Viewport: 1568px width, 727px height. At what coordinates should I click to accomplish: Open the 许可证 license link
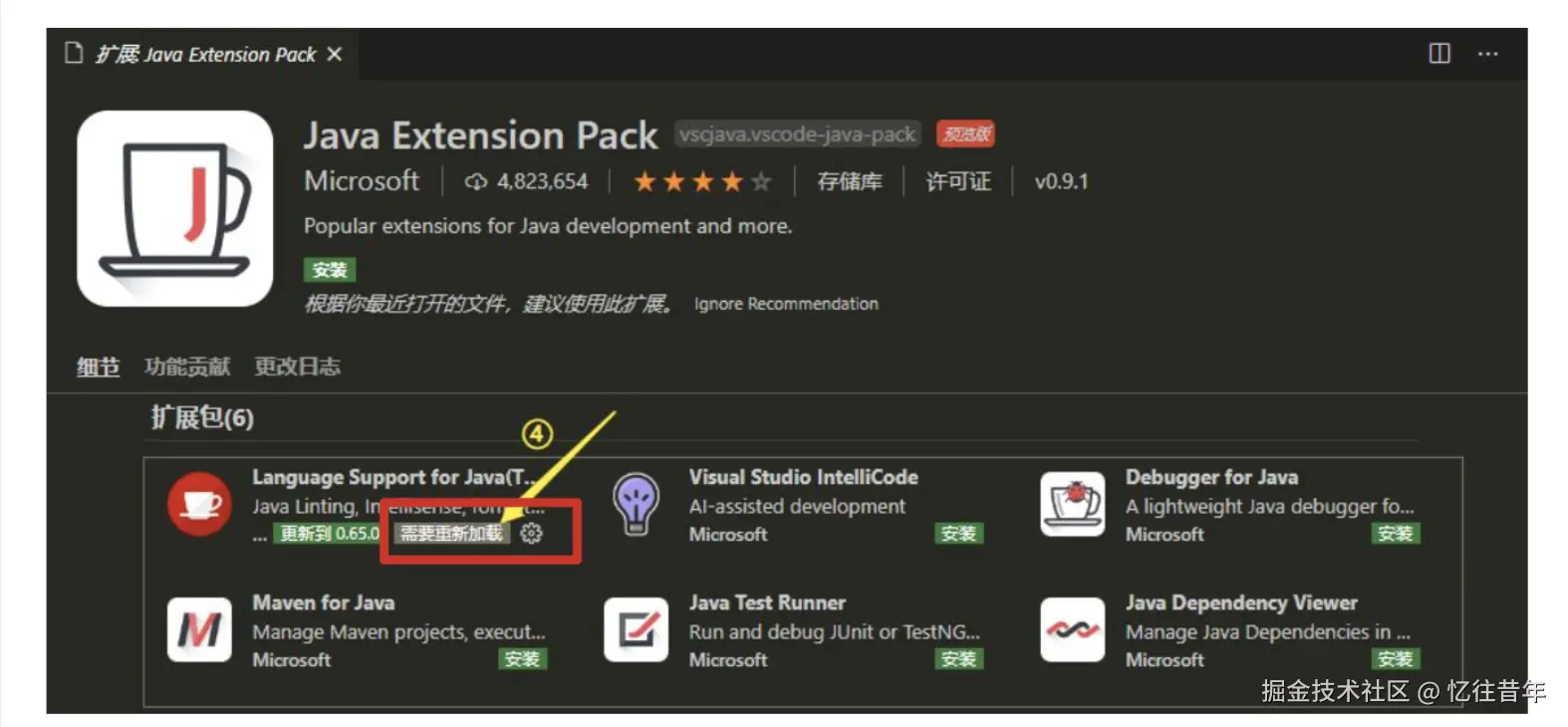tap(958, 181)
